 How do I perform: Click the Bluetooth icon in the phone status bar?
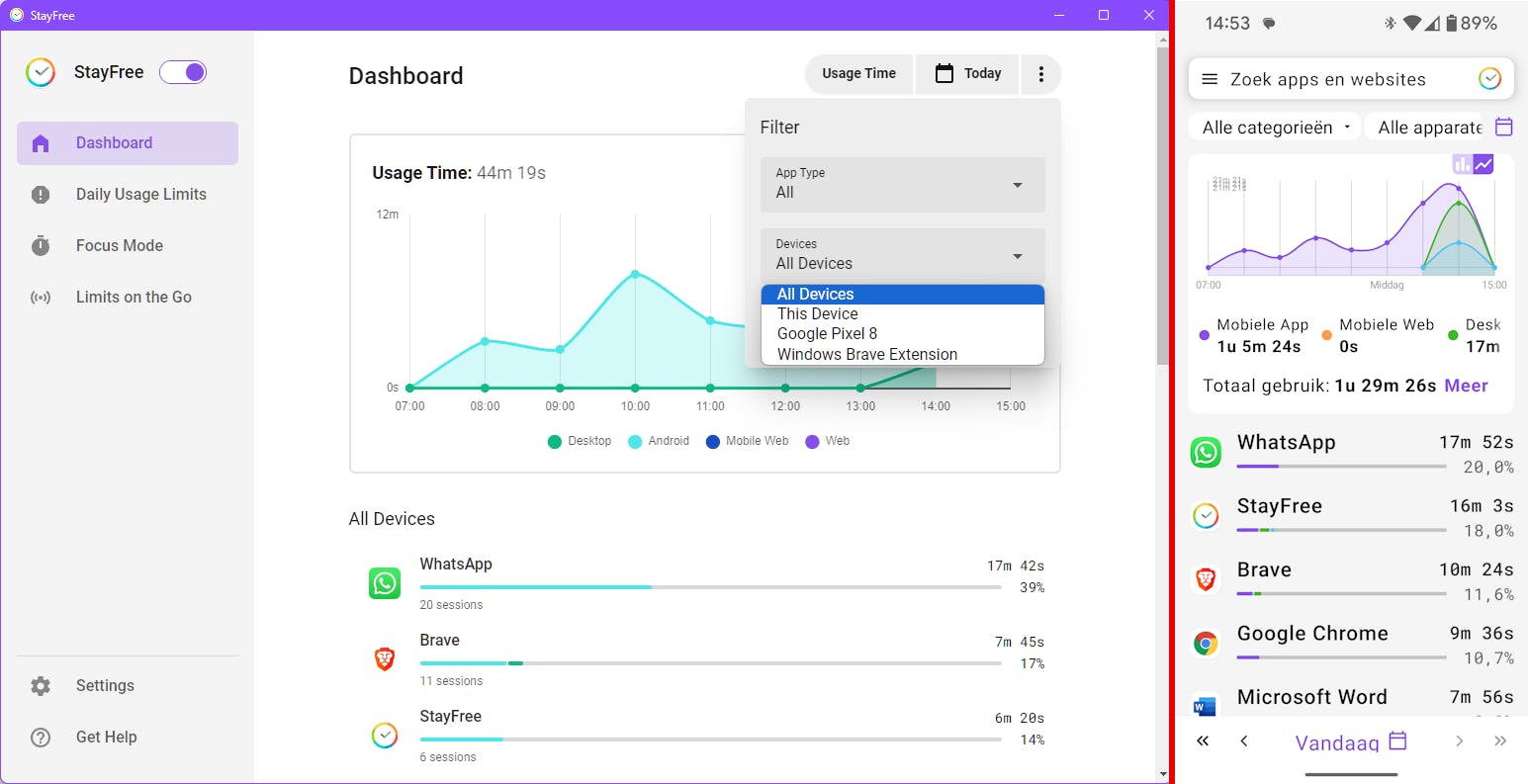click(1390, 23)
